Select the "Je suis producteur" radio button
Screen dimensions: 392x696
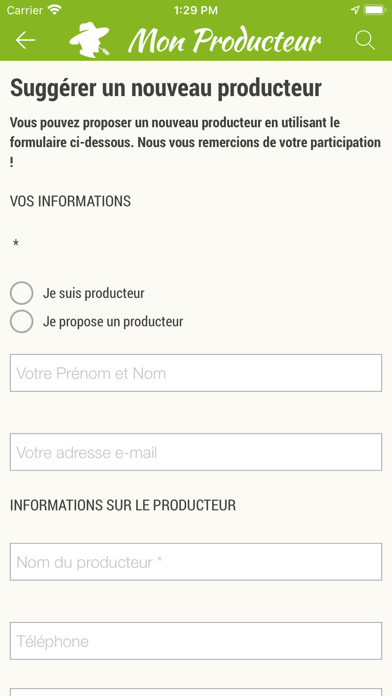[21, 293]
